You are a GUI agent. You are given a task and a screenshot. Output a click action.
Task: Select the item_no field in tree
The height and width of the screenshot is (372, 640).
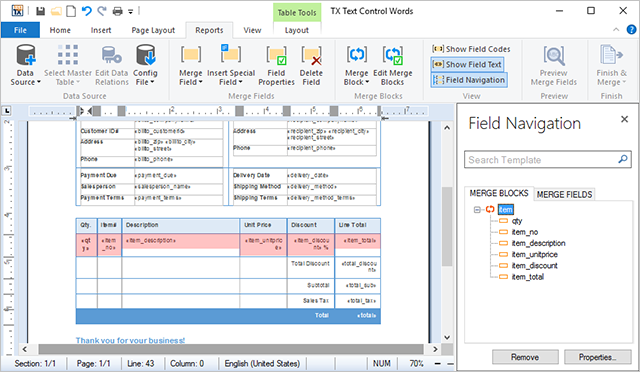[524, 232]
